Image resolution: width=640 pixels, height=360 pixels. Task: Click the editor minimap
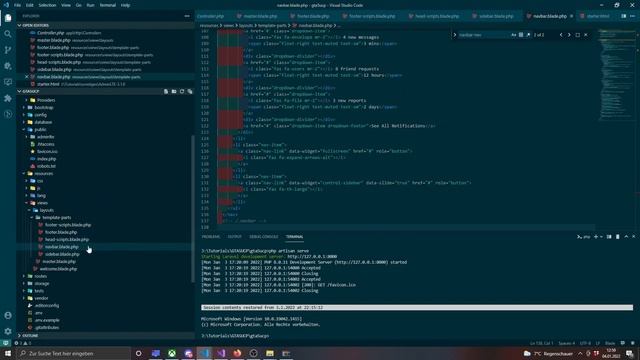616,76
